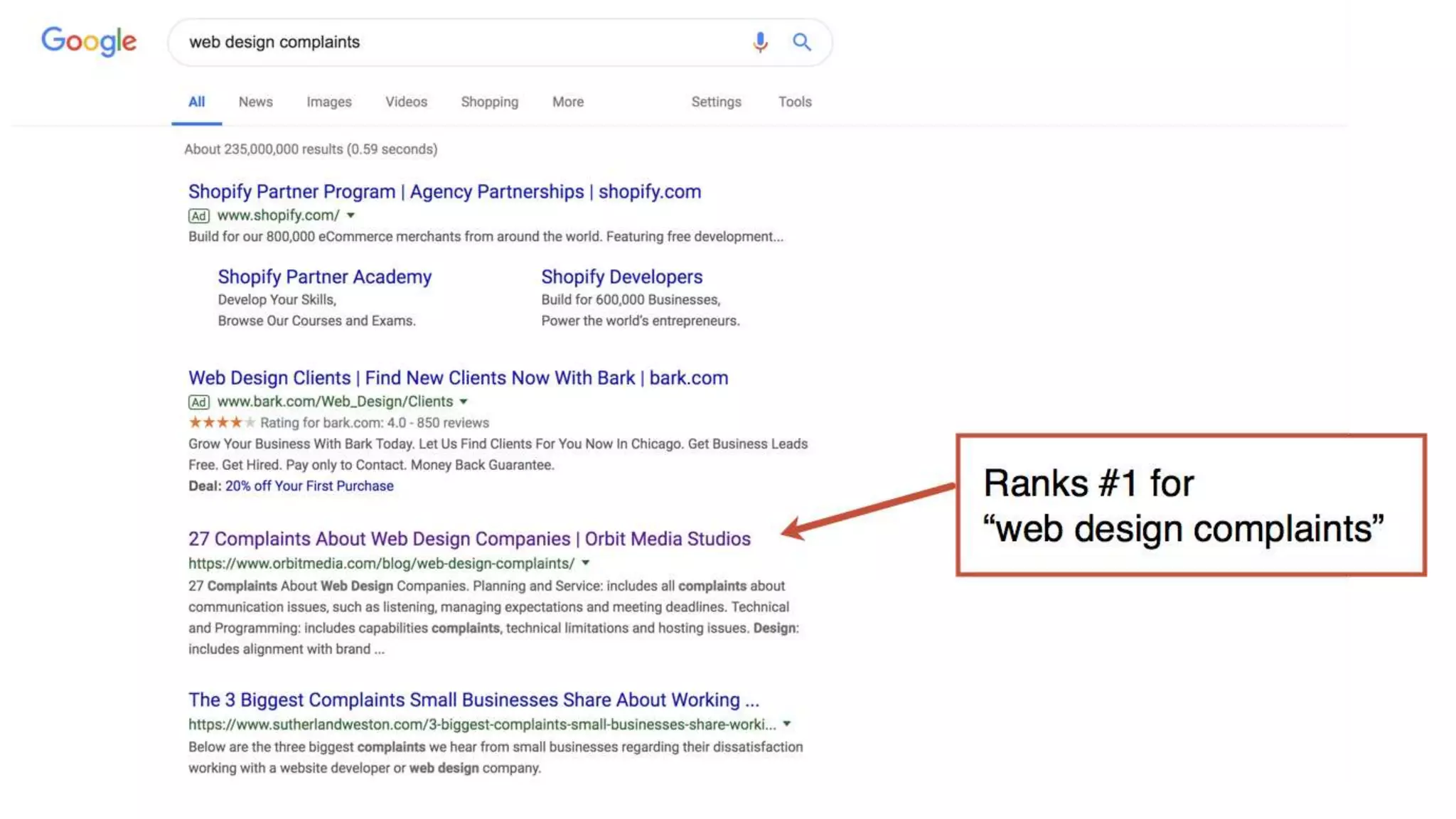This screenshot has width=1456, height=819.
Task: Click the Tools button
Action: coord(794,102)
